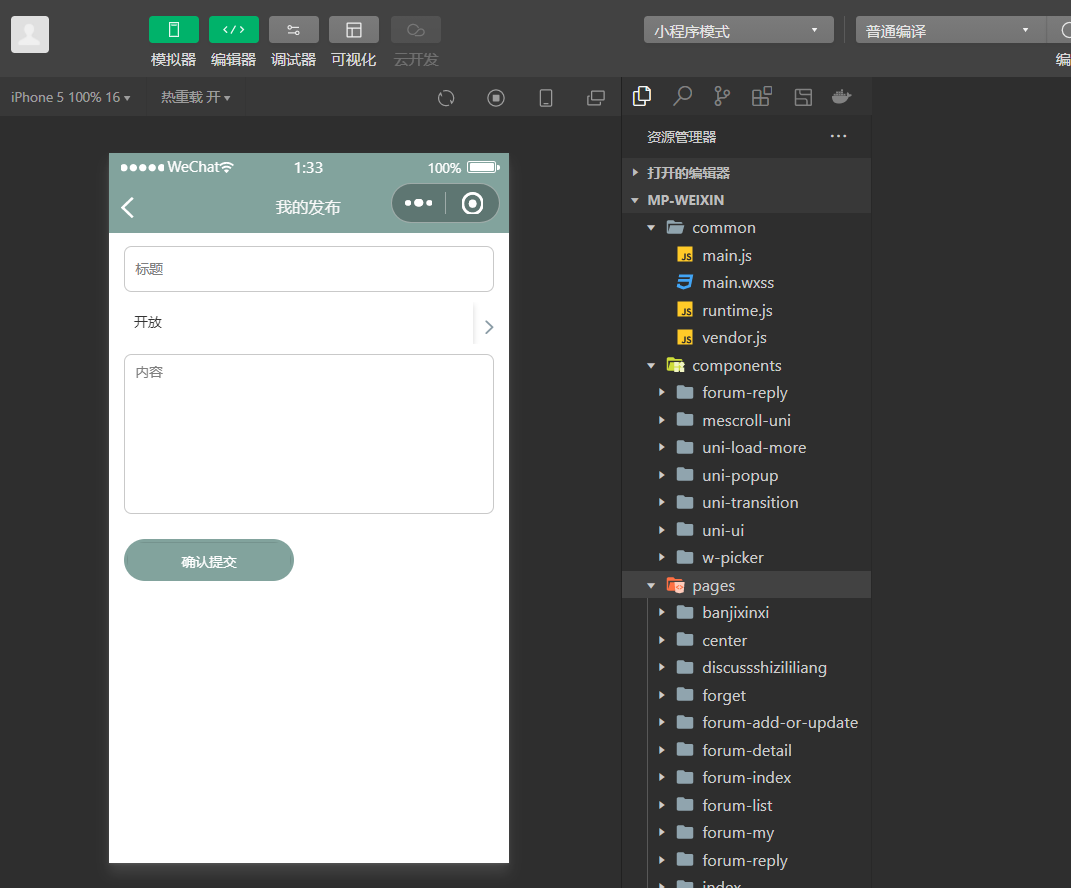
Task: Collapse the common folder
Action: click(x=747, y=227)
